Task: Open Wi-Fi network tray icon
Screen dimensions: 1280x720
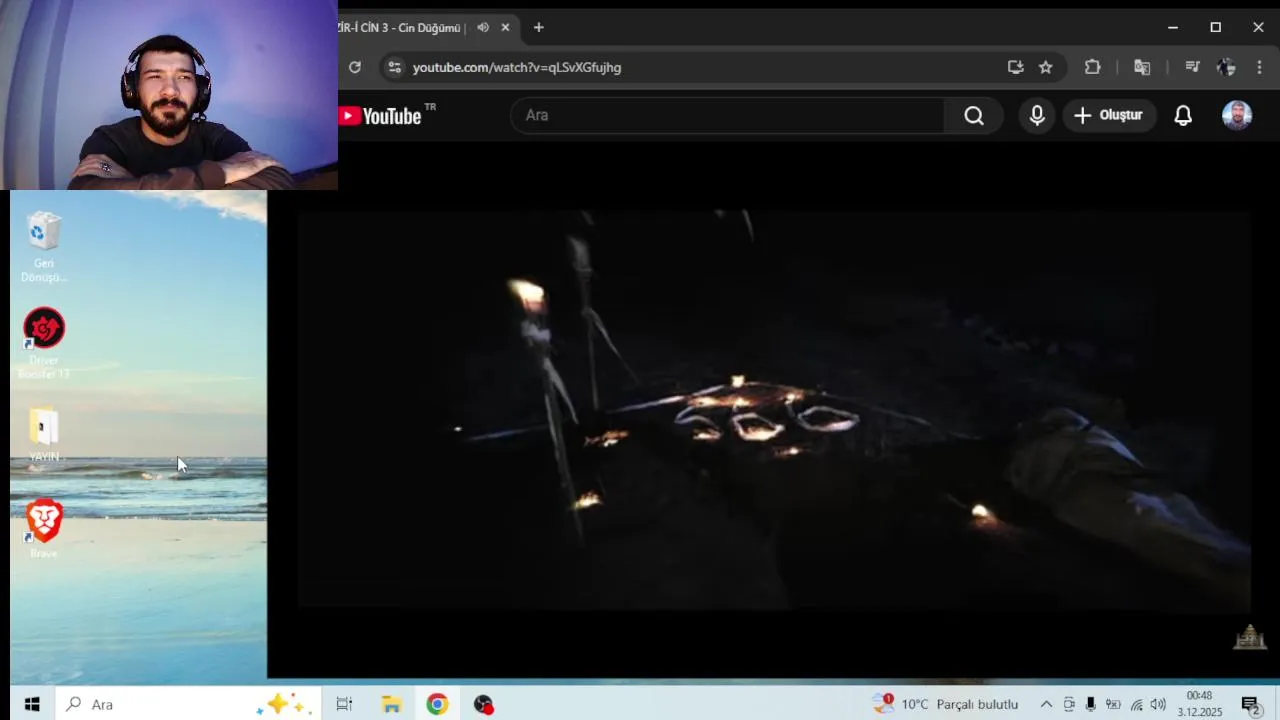Action: pyautogui.click(x=1136, y=704)
